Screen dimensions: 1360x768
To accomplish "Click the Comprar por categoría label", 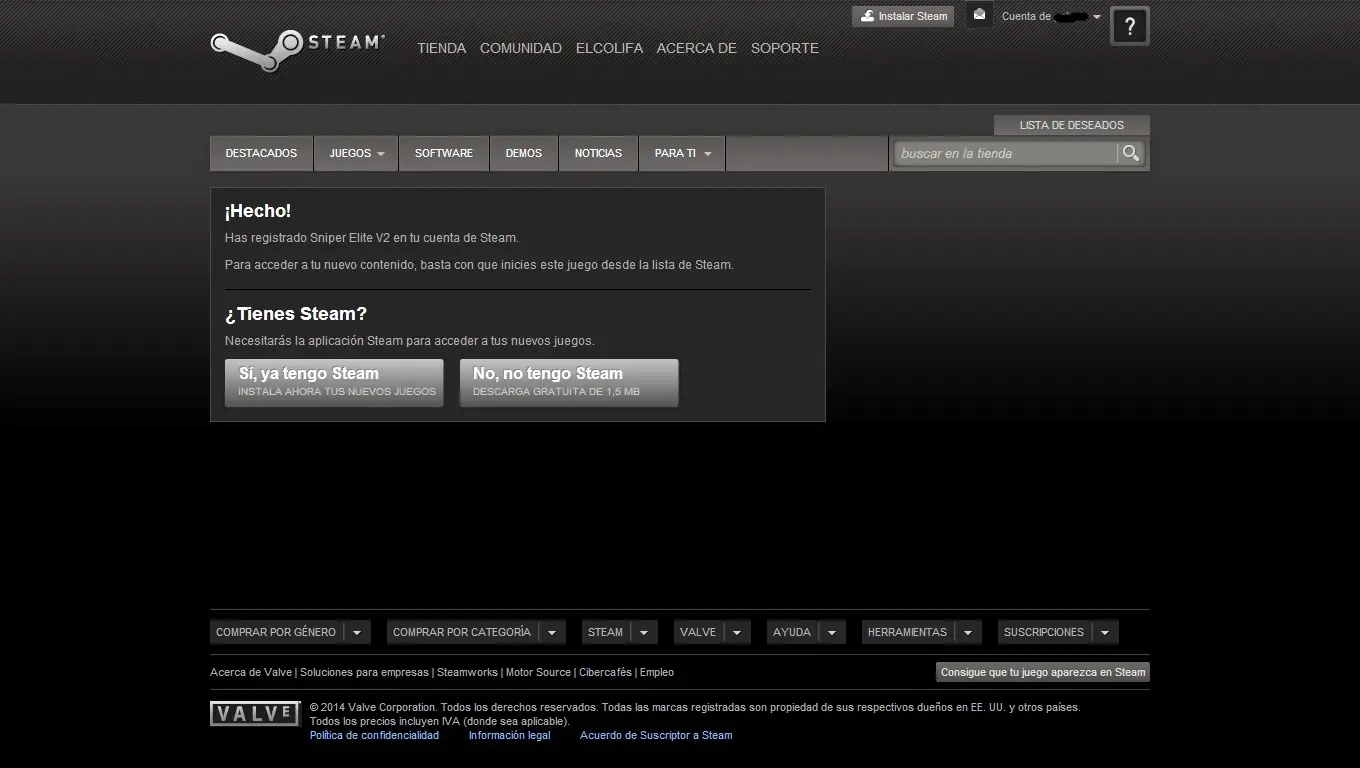I will pyautogui.click(x=462, y=632).
